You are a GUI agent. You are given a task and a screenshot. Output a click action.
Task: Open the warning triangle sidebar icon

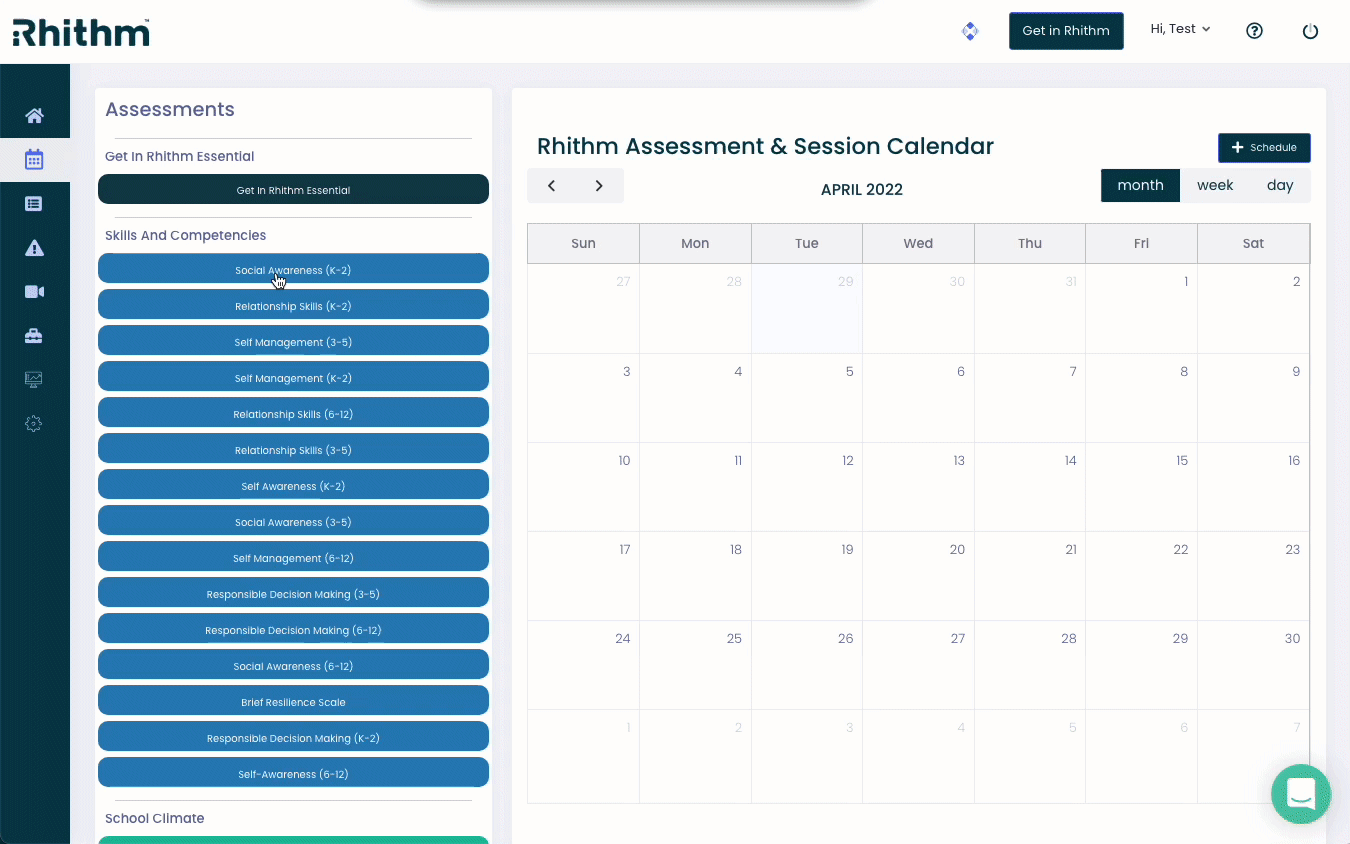[x=34, y=248]
